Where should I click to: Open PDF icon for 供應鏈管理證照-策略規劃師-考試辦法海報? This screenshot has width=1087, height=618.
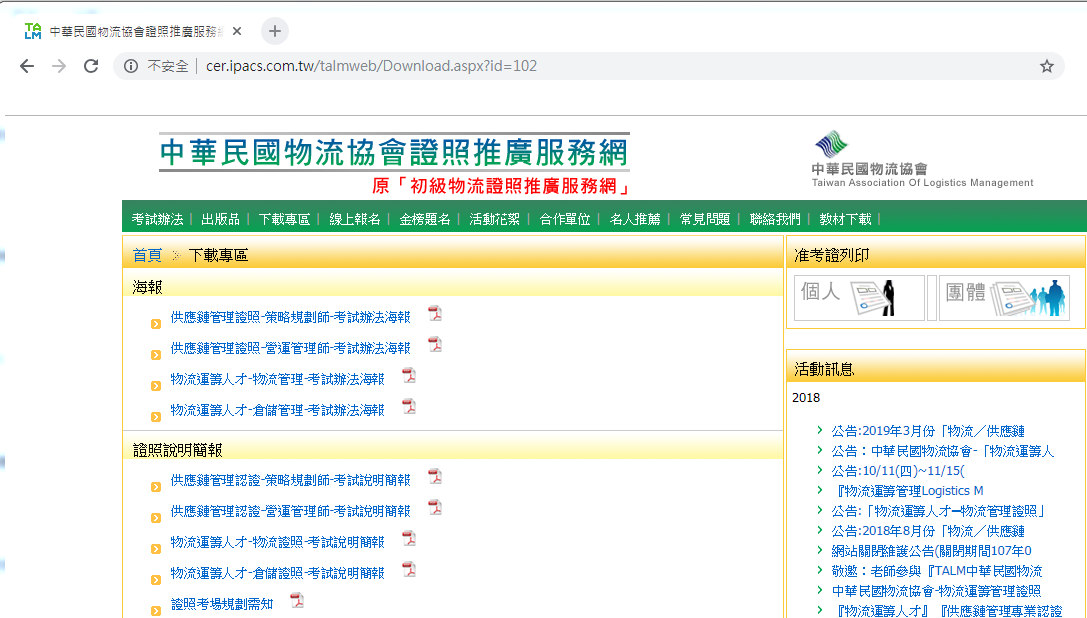[435, 314]
